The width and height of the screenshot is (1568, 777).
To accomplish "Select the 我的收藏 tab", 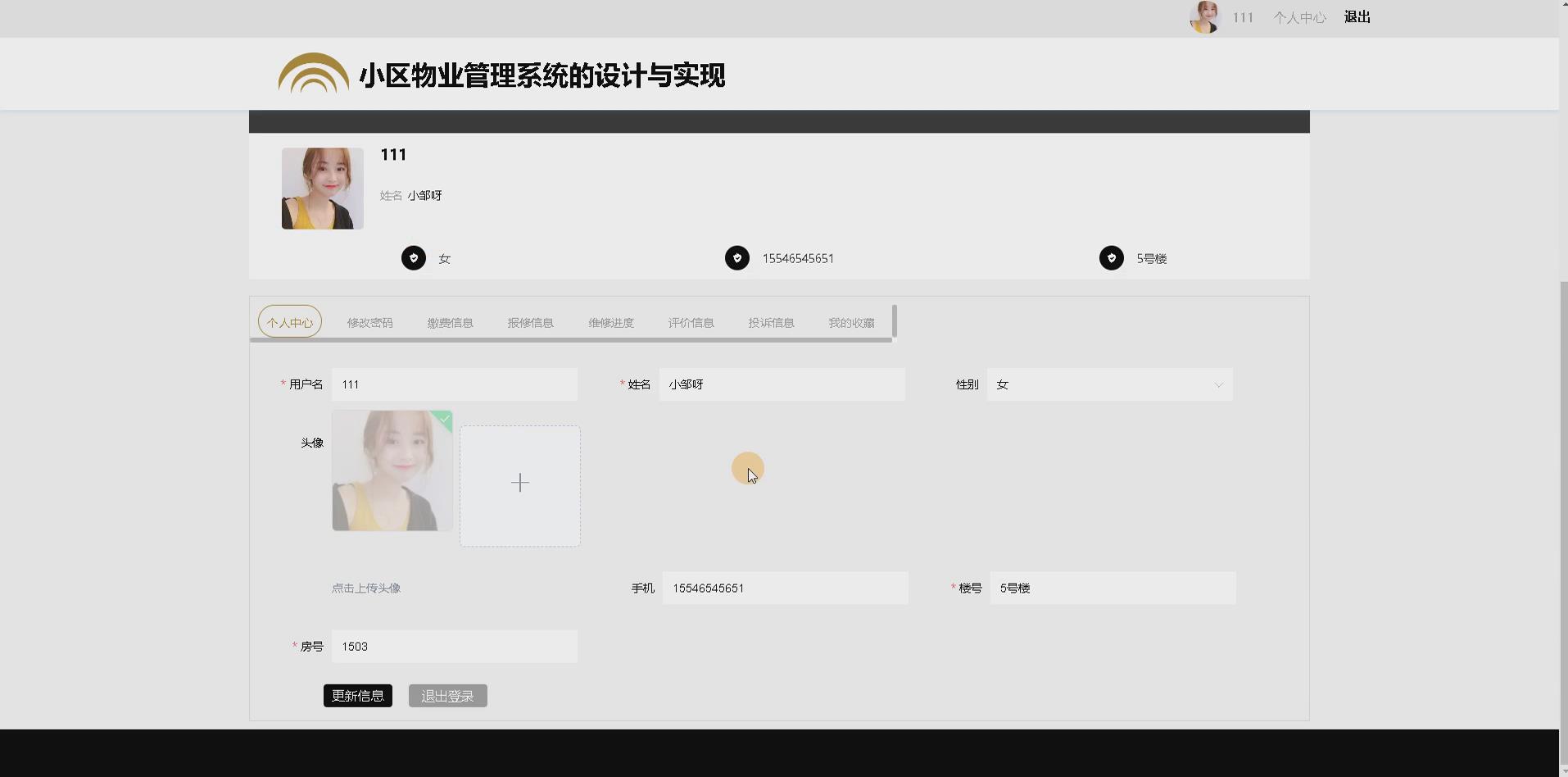I will click(x=850, y=322).
